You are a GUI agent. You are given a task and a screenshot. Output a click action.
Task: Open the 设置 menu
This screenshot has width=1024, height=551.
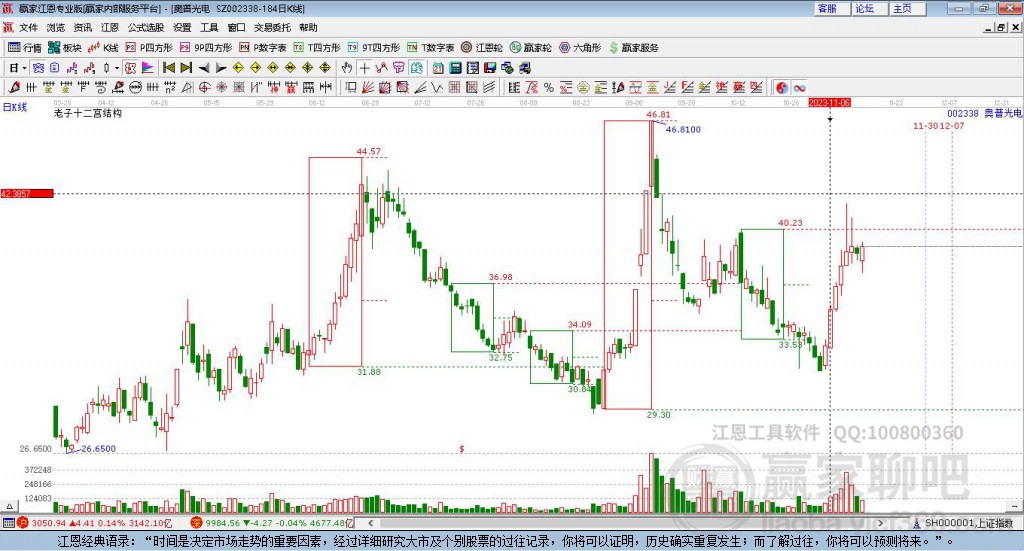[182, 27]
